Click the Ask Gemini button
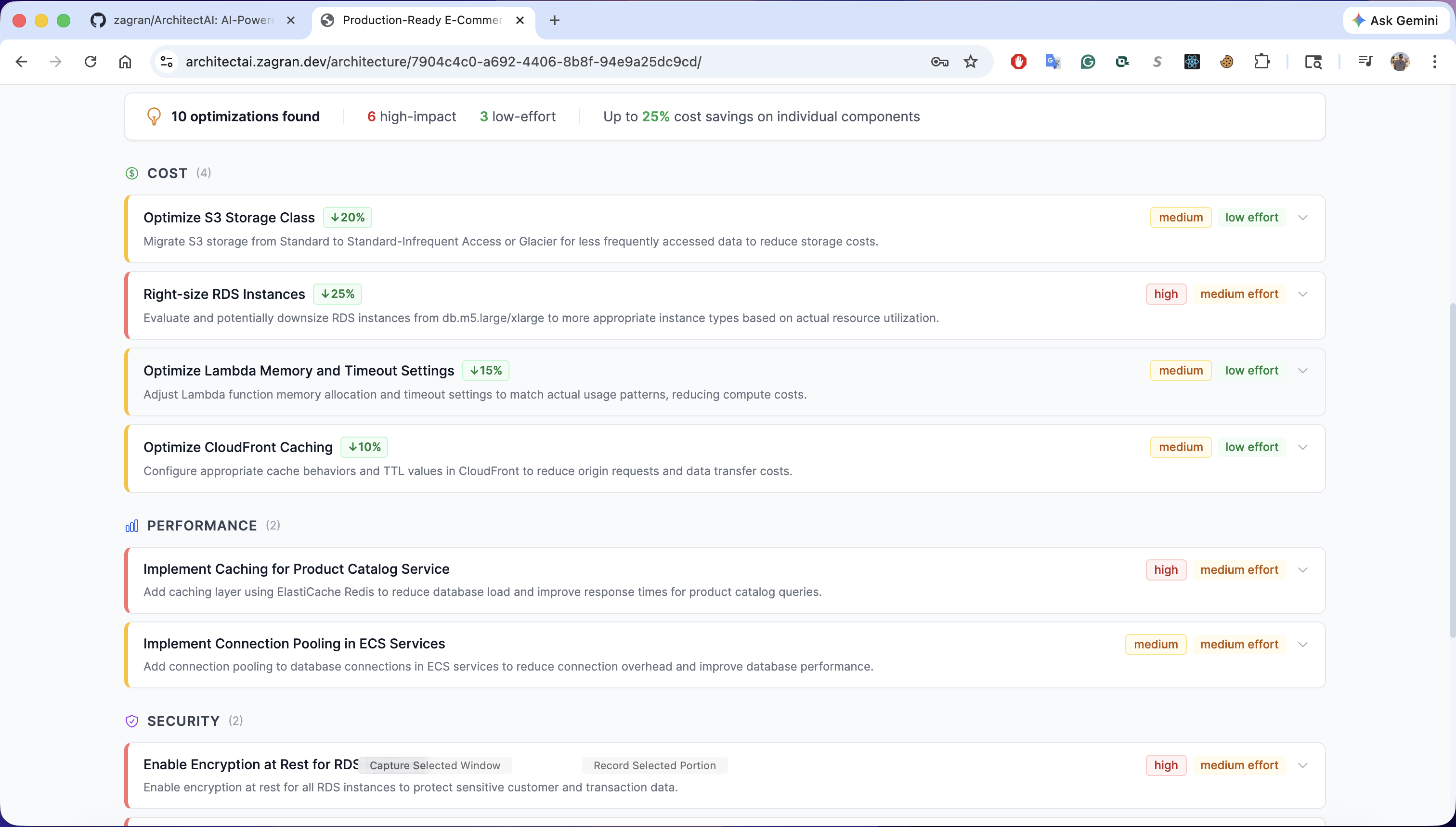1456x827 pixels. coord(1396,20)
